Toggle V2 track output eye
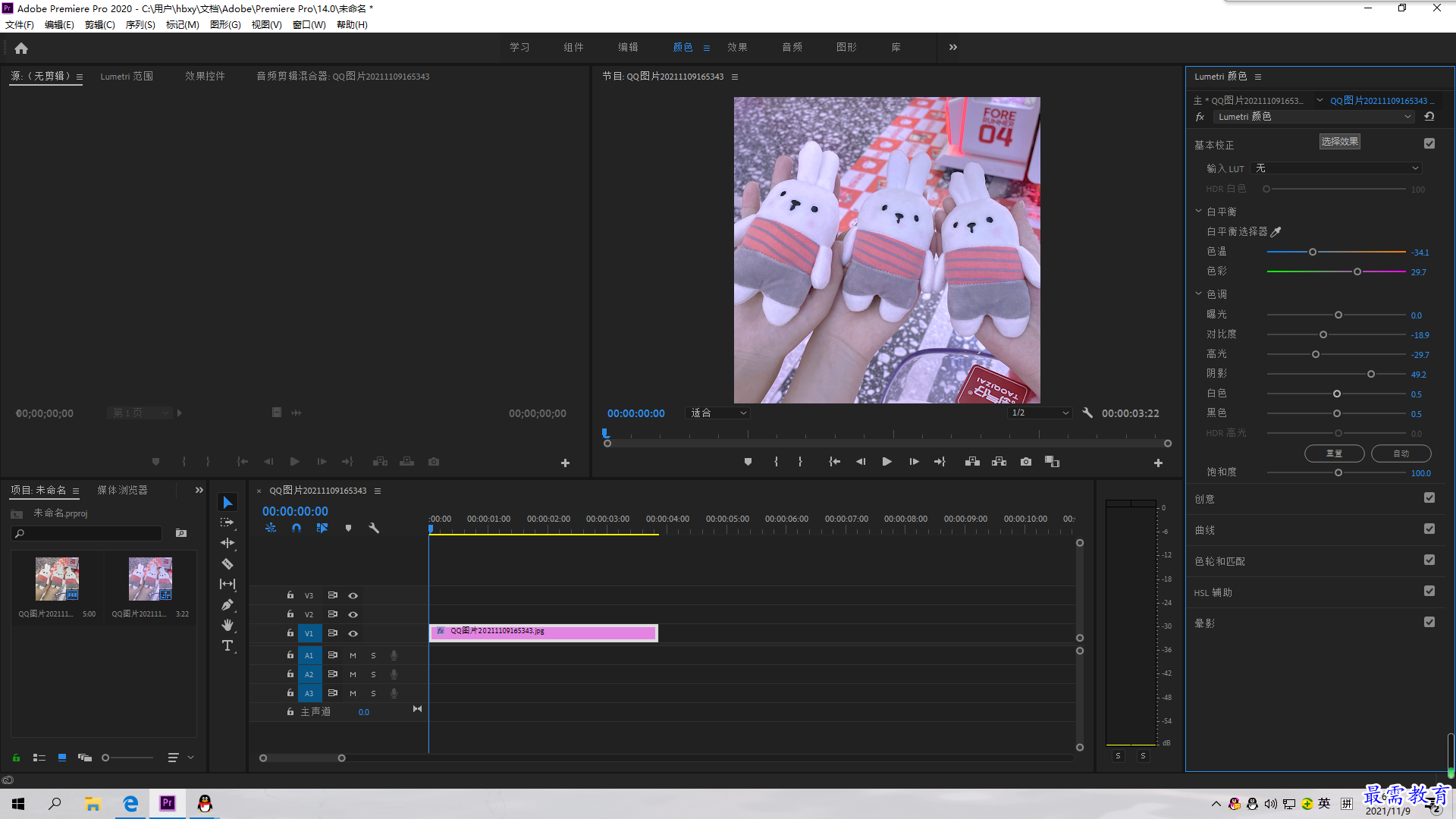Image resolution: width=1456 pixels, height=819 pixels. (353, 614)
